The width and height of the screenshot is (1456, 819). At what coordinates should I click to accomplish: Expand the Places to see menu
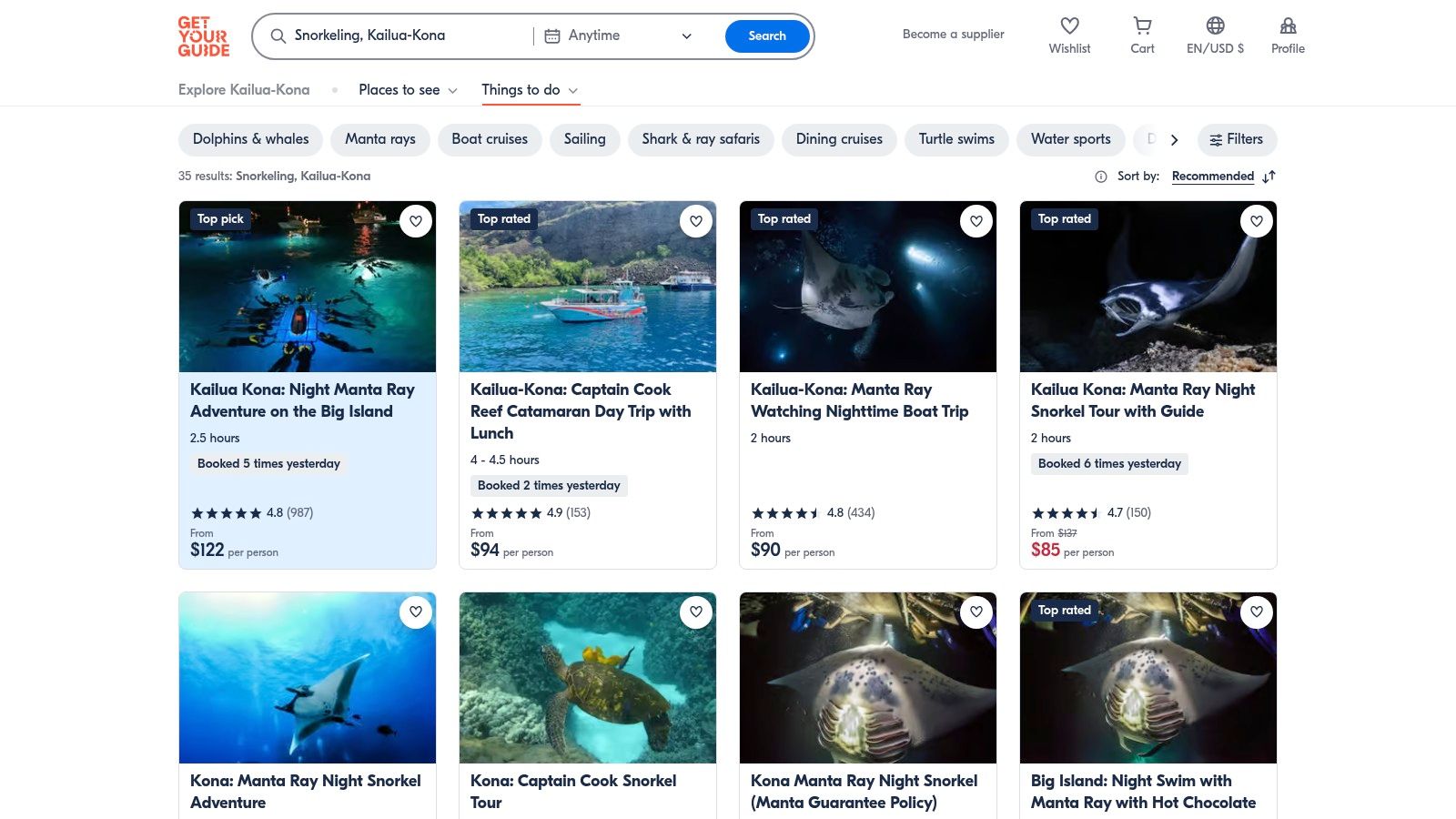(x=408, y=90)
